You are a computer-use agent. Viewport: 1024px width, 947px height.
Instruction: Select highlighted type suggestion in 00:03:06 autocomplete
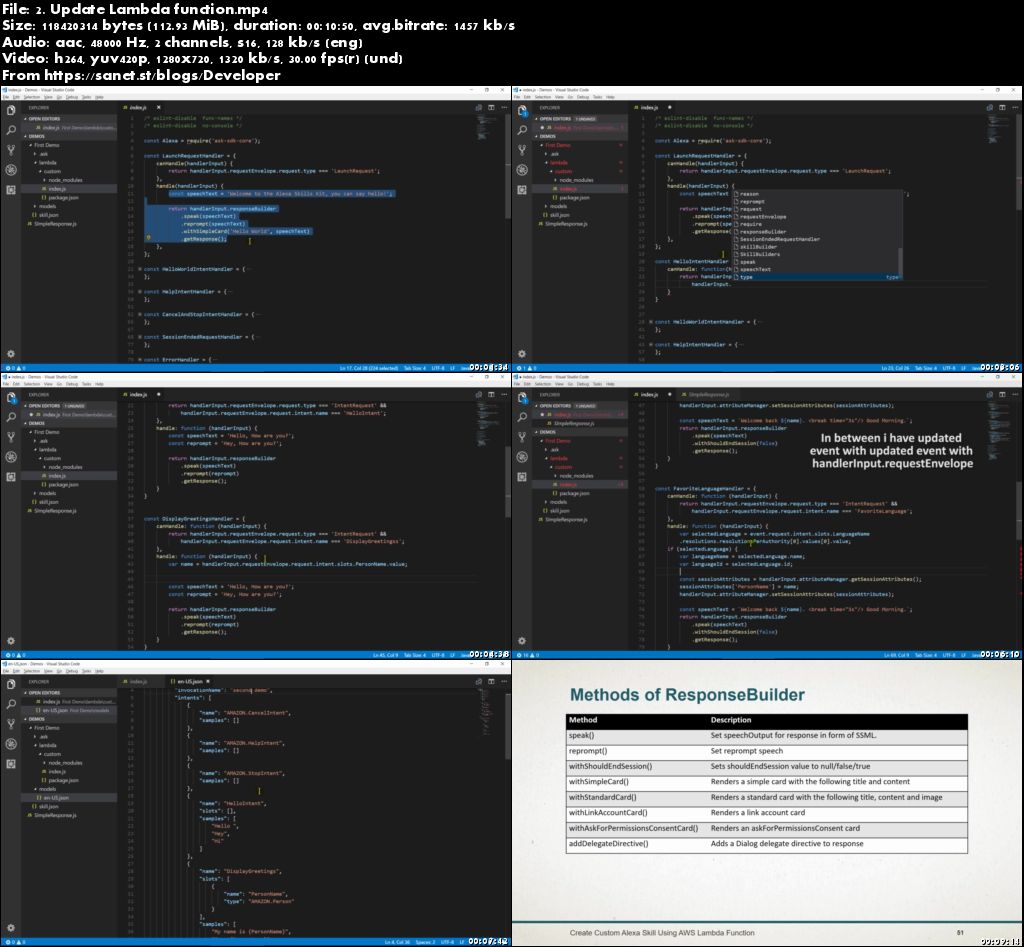[816, 277]
